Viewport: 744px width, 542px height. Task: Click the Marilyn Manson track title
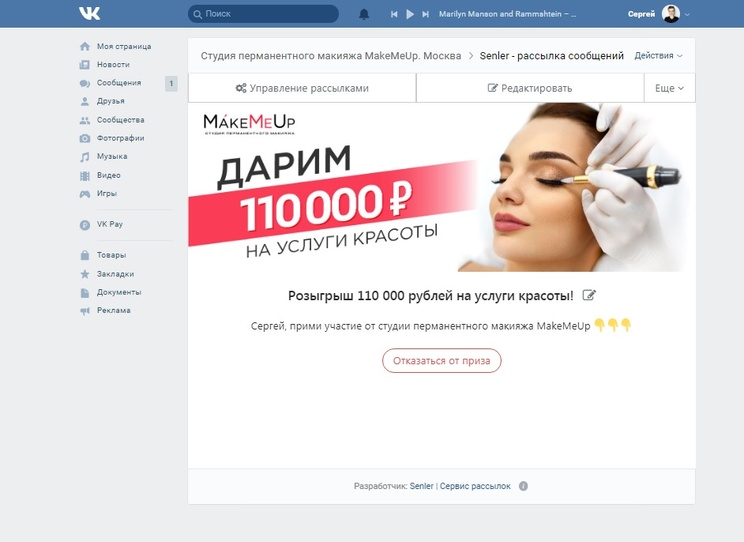507,14
